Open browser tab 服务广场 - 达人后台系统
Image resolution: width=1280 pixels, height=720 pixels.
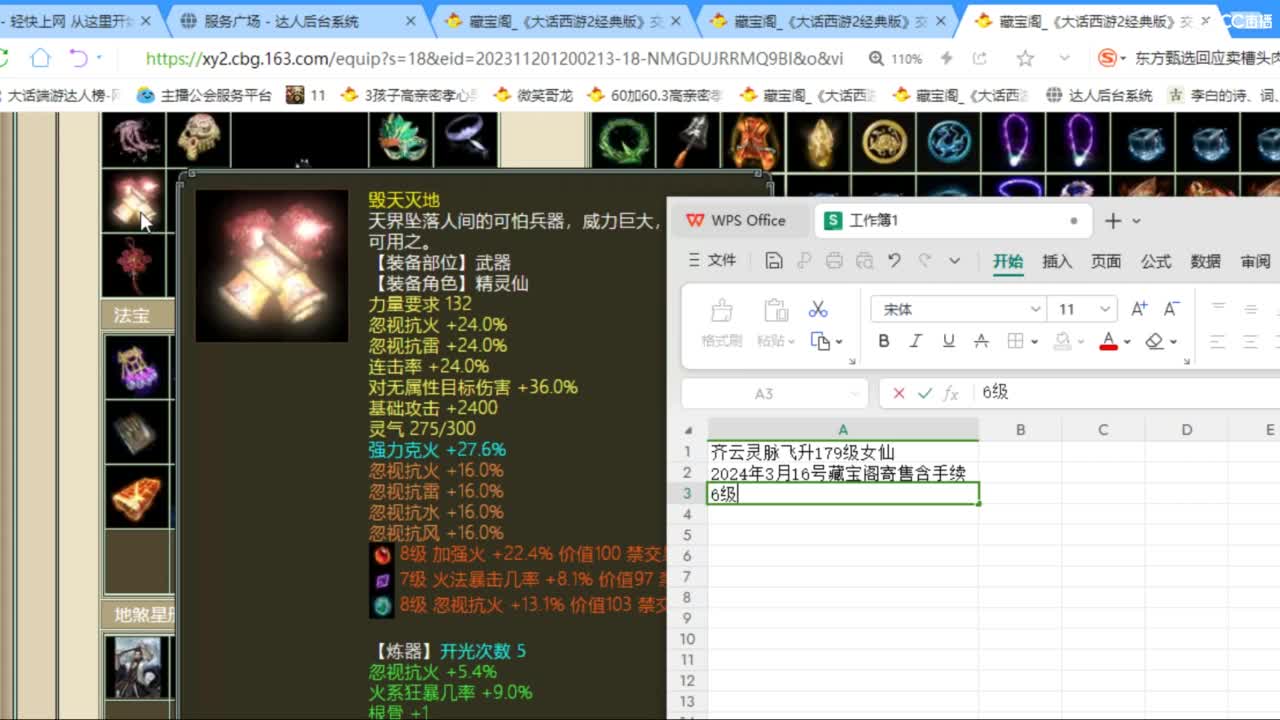click(296, 20)
